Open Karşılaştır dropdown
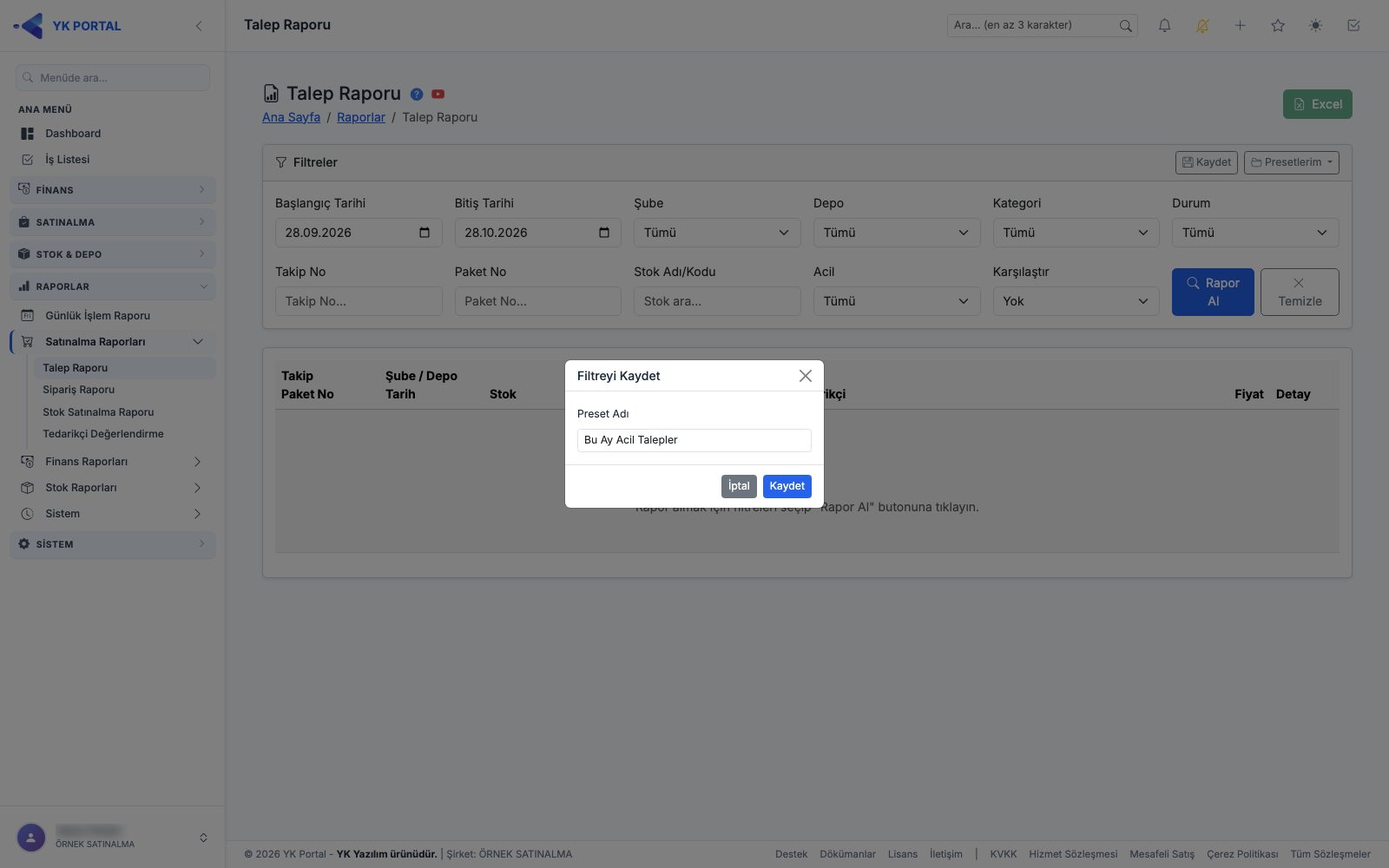The image size is (1389, 868). pos(1076,301)
